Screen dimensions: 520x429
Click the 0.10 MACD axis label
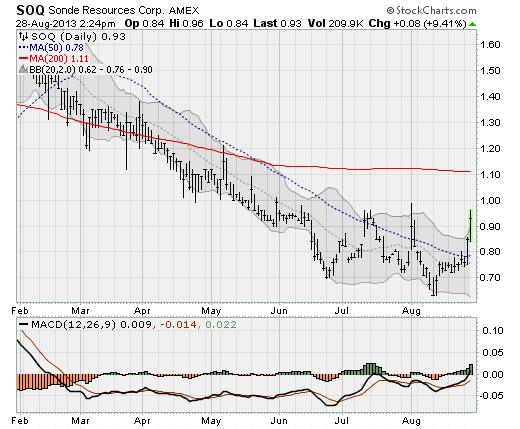tap(492, 330)
